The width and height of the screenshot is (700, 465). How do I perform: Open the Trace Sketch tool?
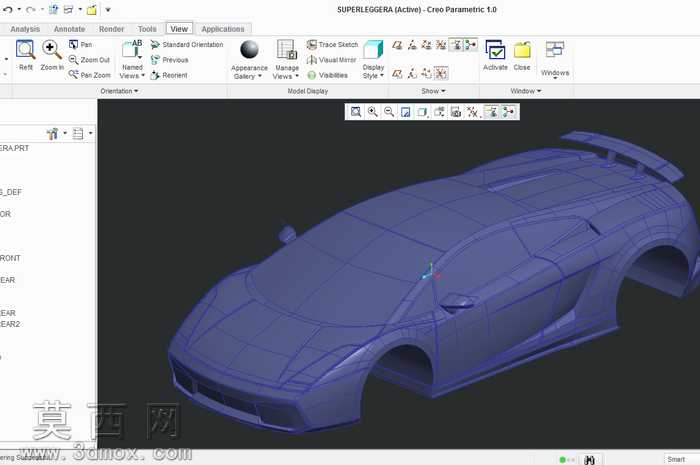[332, 45]
